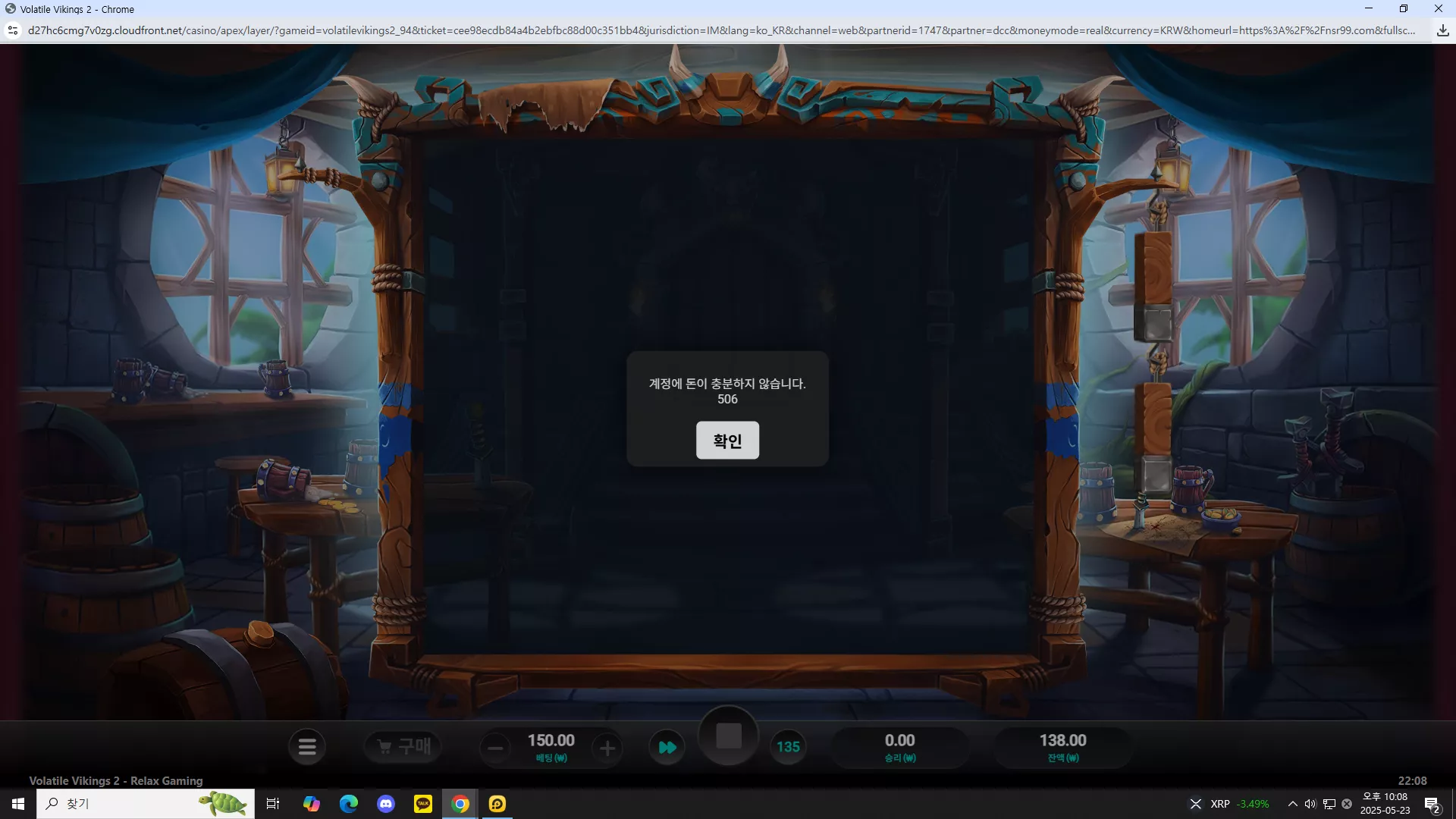This screenshot has height=819, width=1456.
Task: Click the 0.00 win amount display
Action: pos(900,740)
